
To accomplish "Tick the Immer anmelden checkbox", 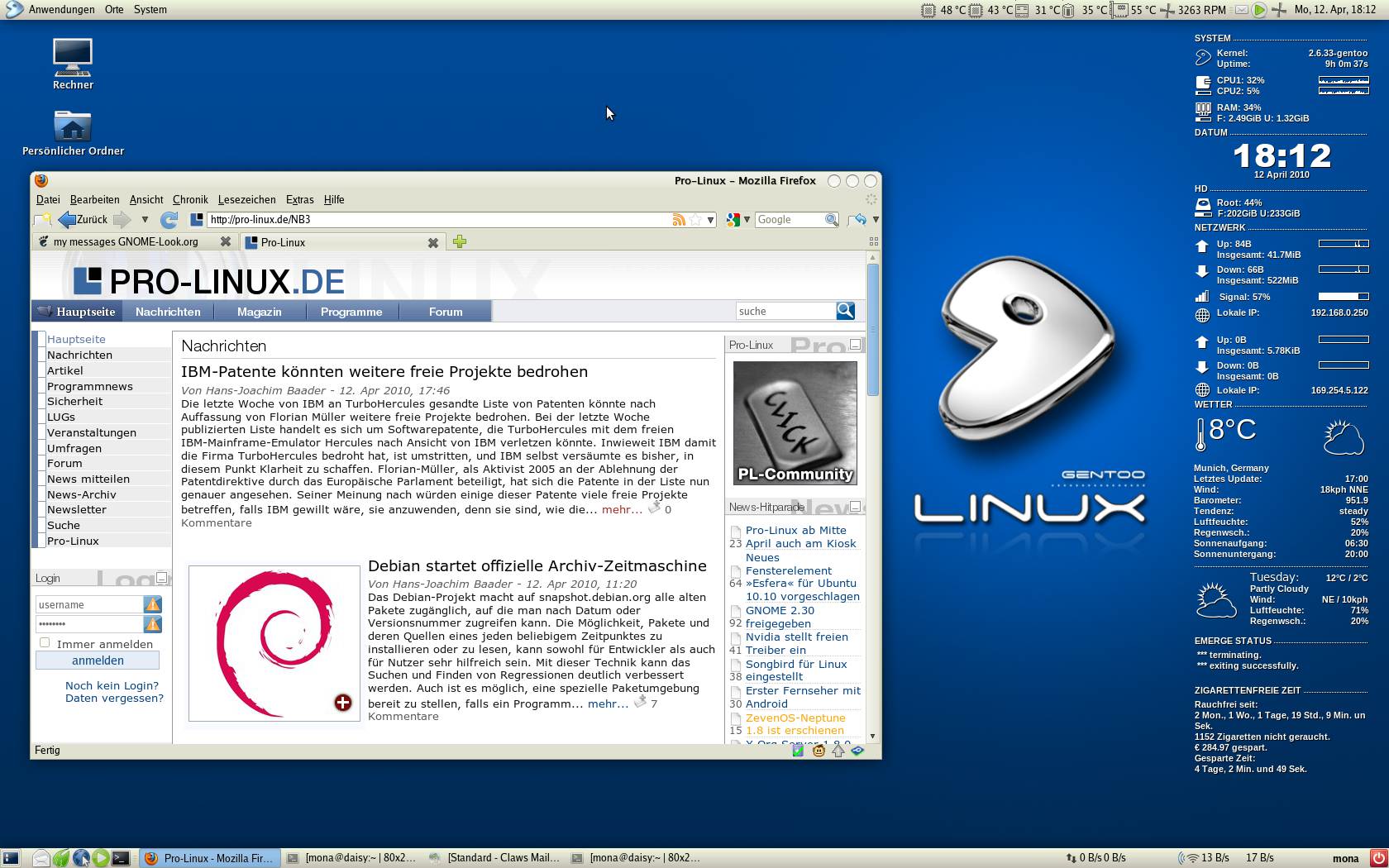I will 45,642.
